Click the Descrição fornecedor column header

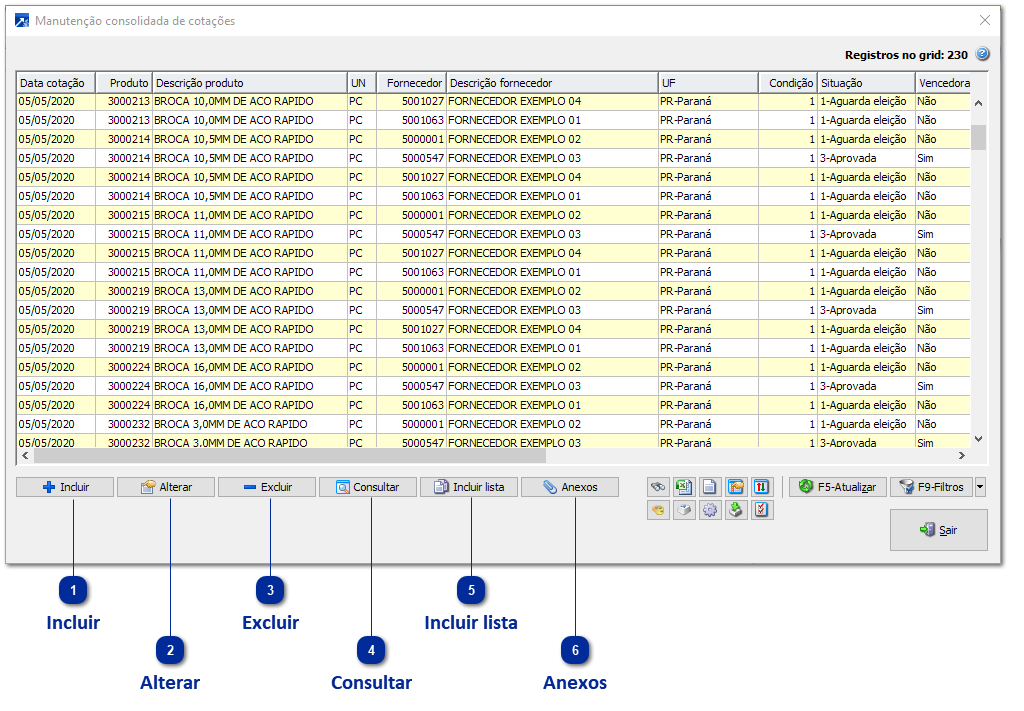[x=551, y=83]
